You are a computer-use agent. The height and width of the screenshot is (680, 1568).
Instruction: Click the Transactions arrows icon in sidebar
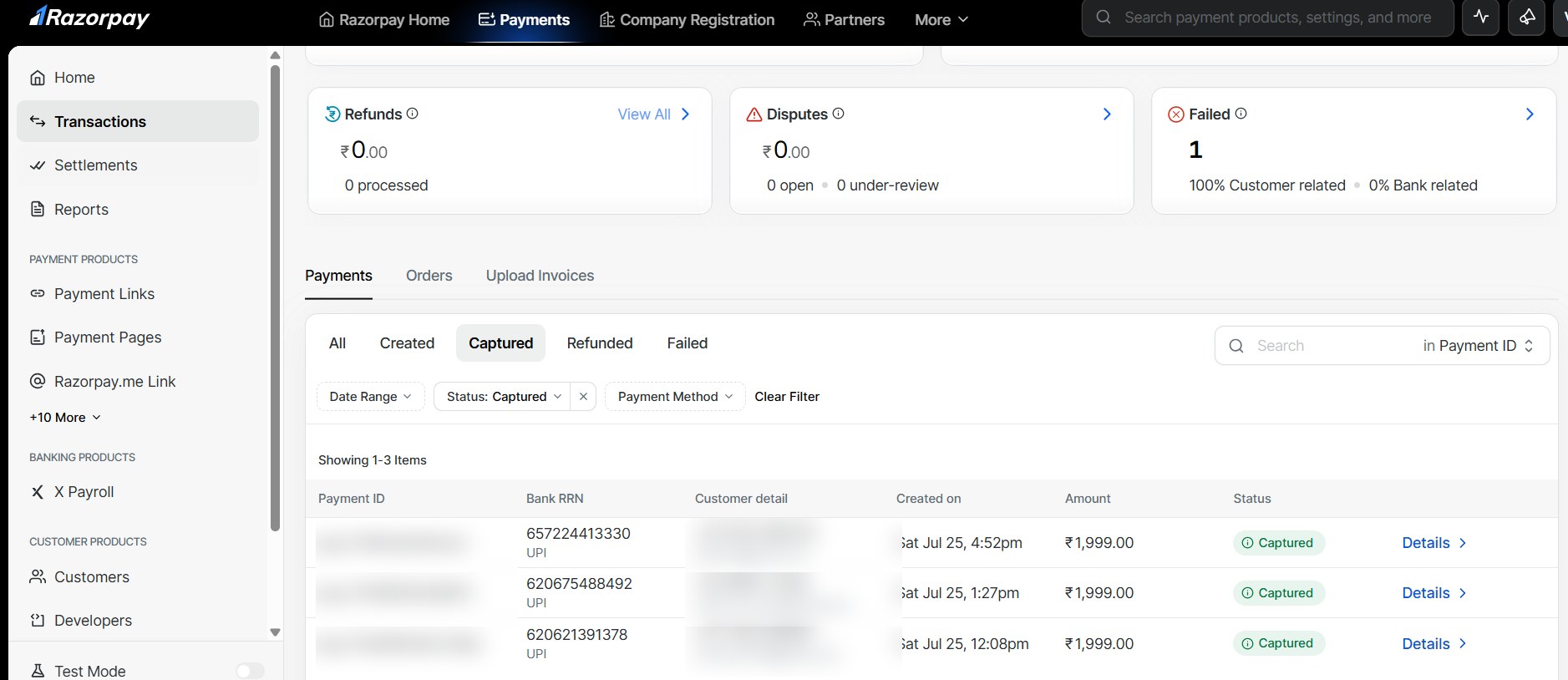pyautogui.click(x=38, y=121)
